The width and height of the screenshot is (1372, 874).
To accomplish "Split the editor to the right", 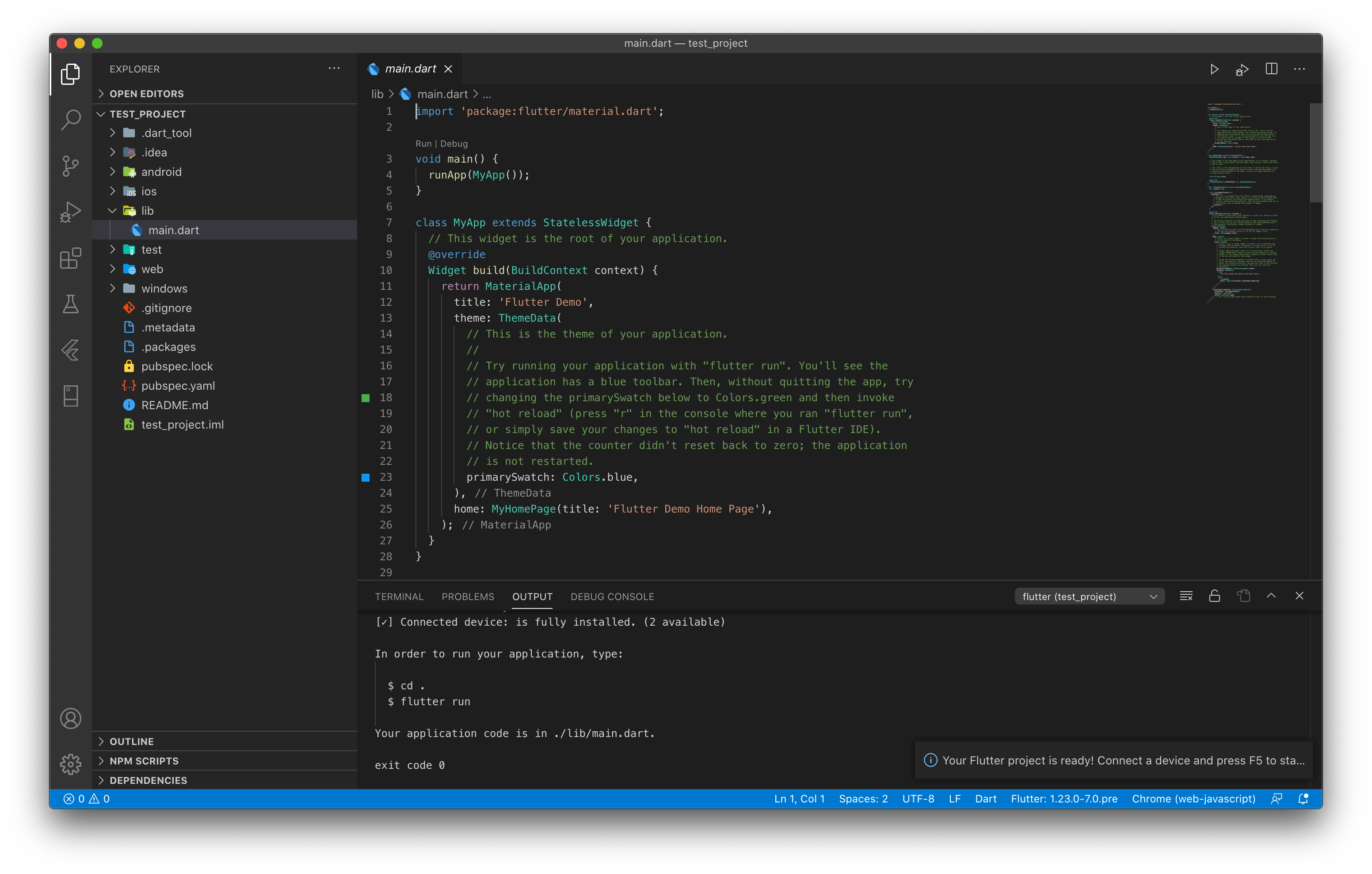I will (1271, 69).
